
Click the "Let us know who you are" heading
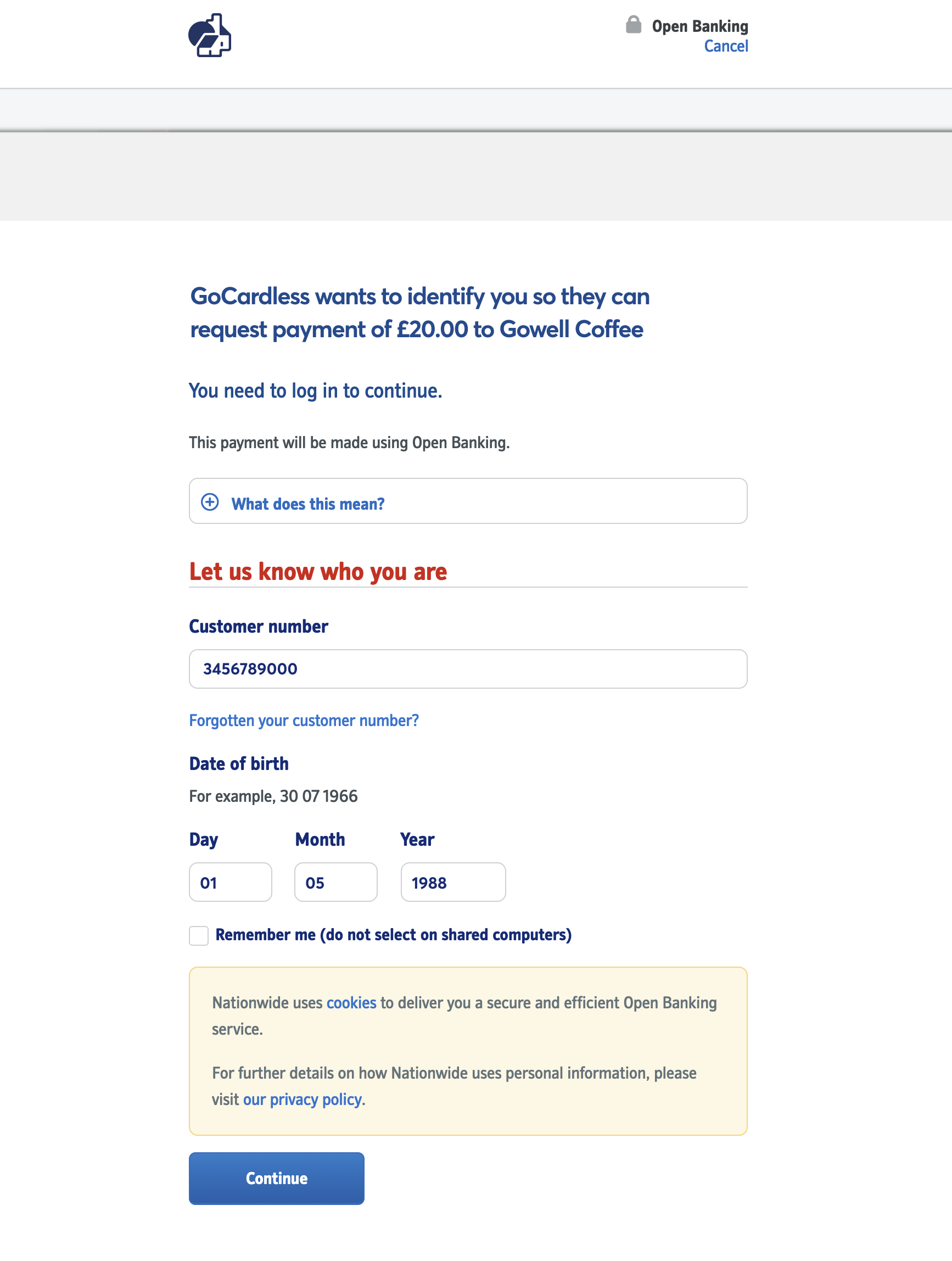(x=318, y=572)
